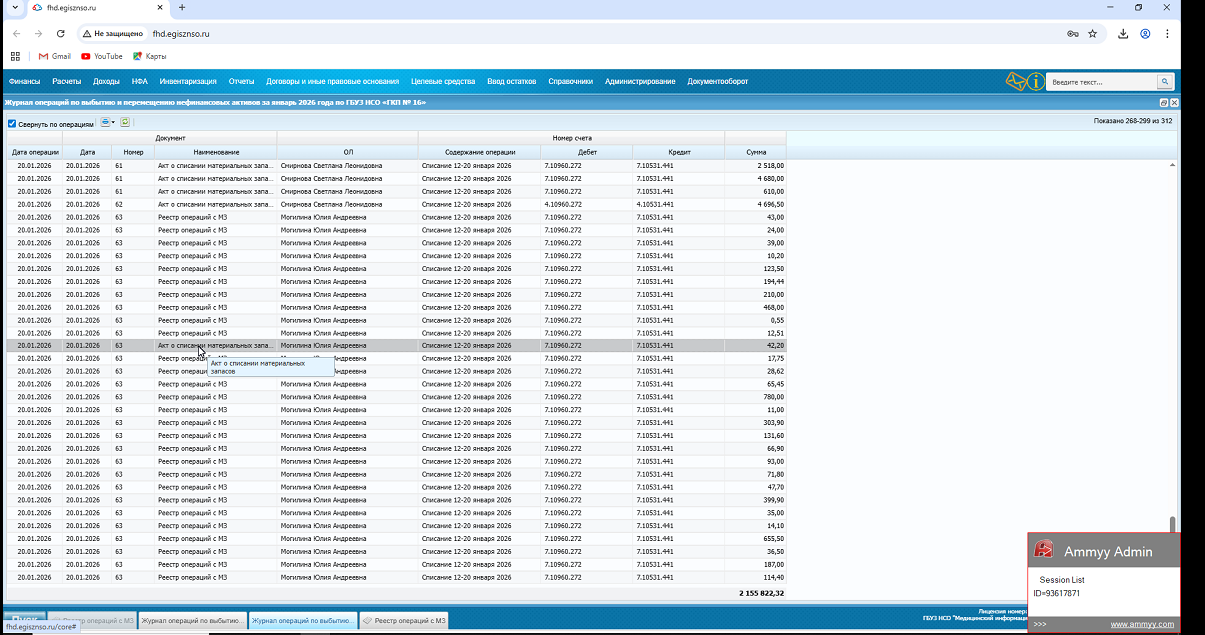Open the Финансы menu
The height and width of the screenshot is (635, 1205).
pyautogui.click(x=24, y=81)
